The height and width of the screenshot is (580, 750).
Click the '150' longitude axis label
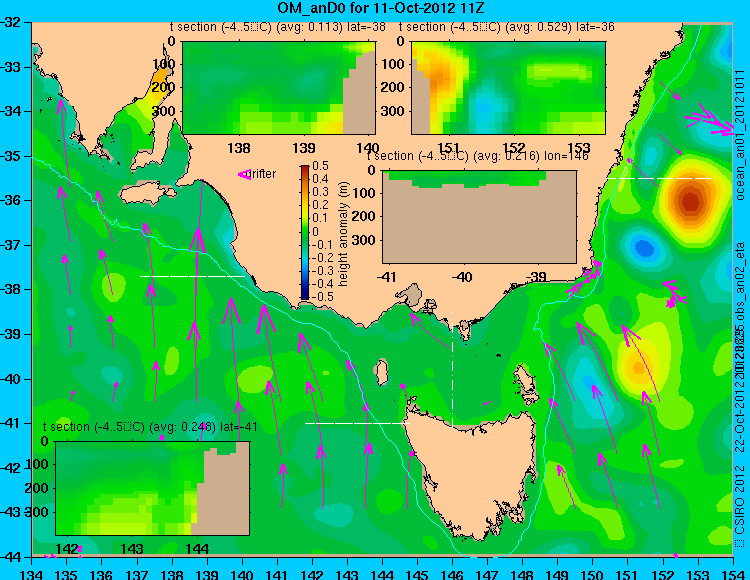(592, 574)
